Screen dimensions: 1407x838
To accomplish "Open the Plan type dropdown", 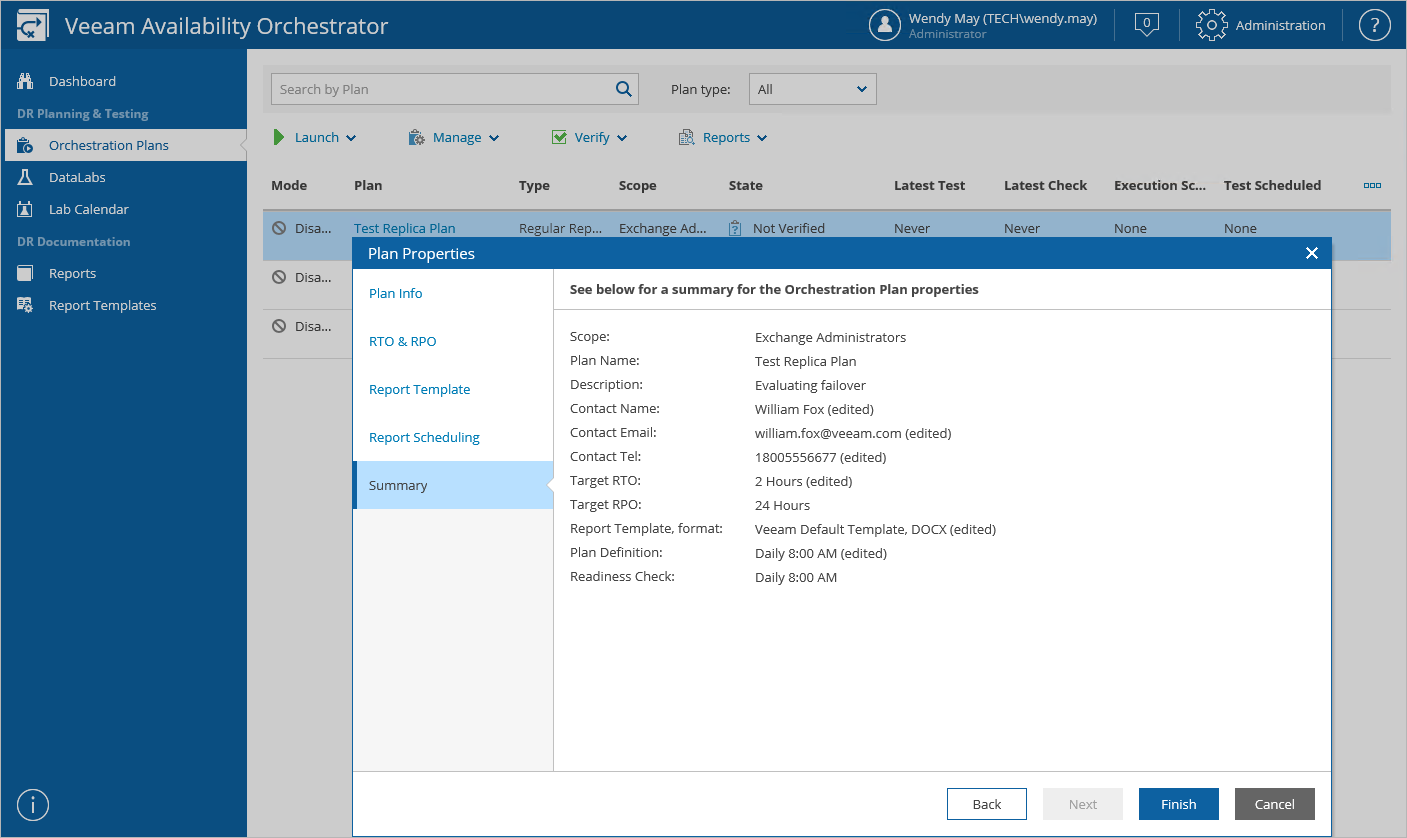I will [x=812, y=89].
